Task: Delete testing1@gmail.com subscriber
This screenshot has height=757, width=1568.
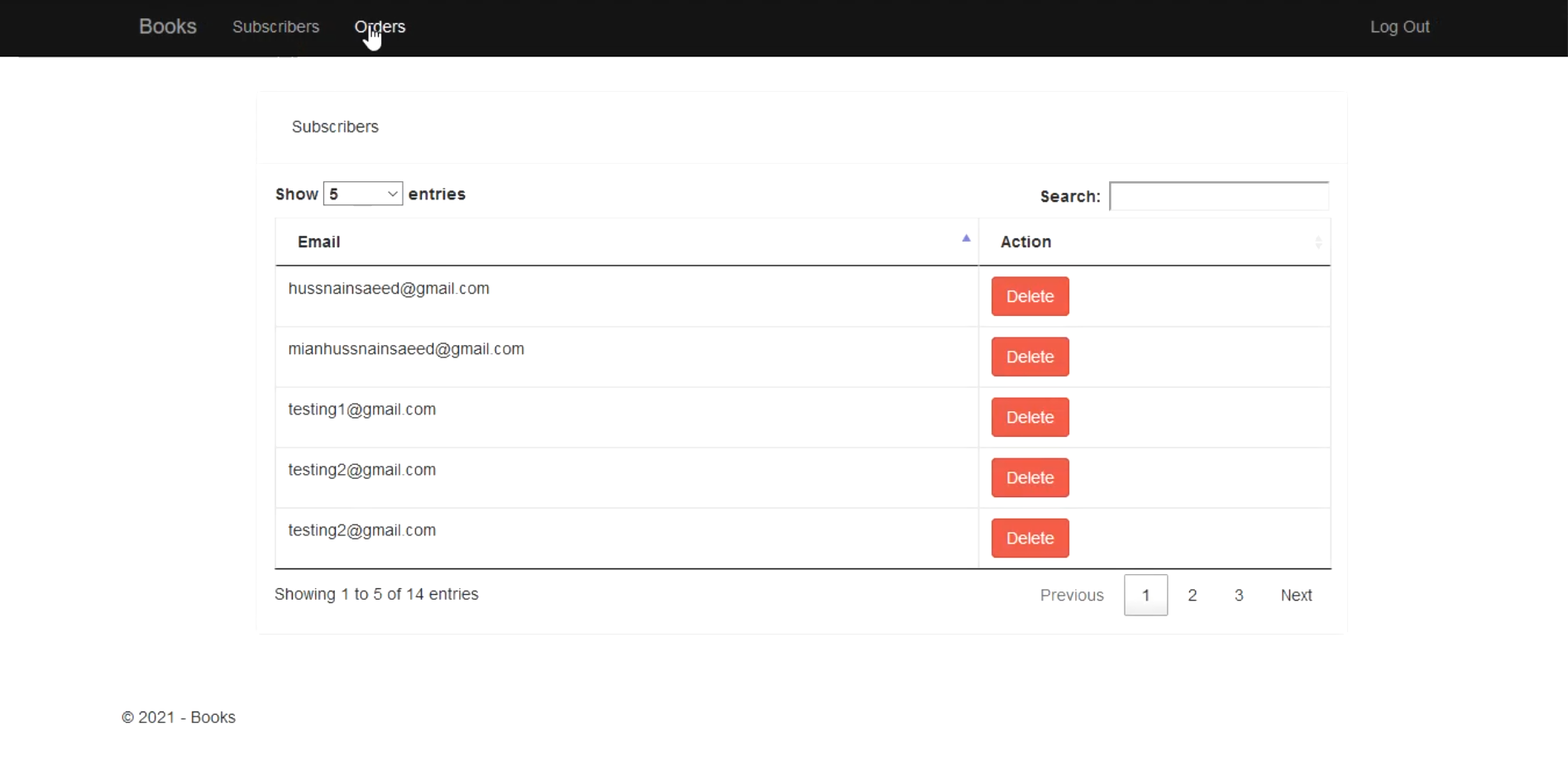Action: [1030, 417]
